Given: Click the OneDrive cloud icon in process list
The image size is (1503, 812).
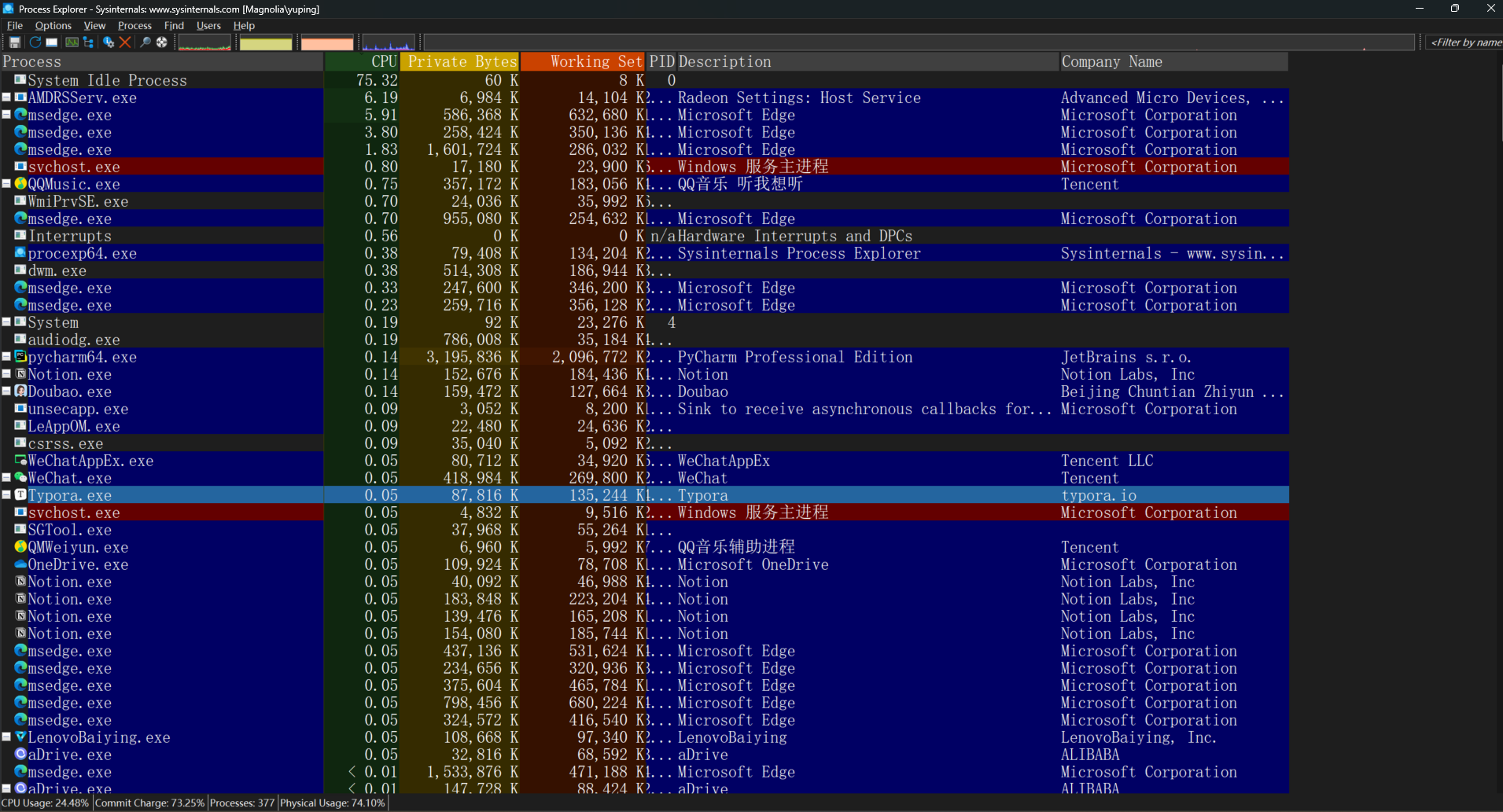Looking at the screenshot, I should (20, 564).
